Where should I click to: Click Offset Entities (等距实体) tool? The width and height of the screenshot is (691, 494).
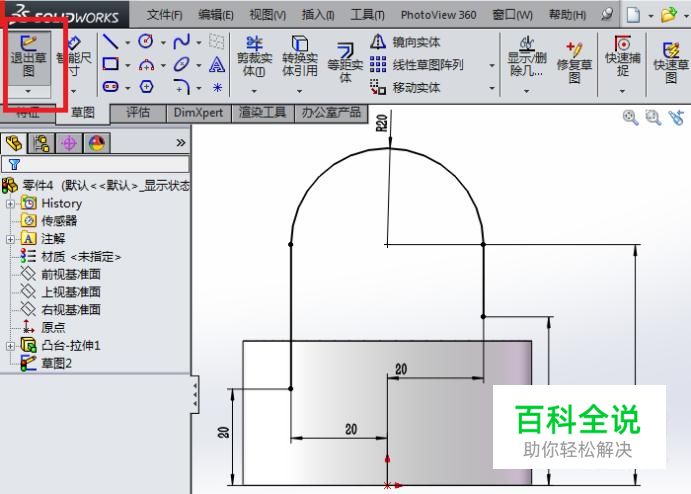(x=345, y=62)
